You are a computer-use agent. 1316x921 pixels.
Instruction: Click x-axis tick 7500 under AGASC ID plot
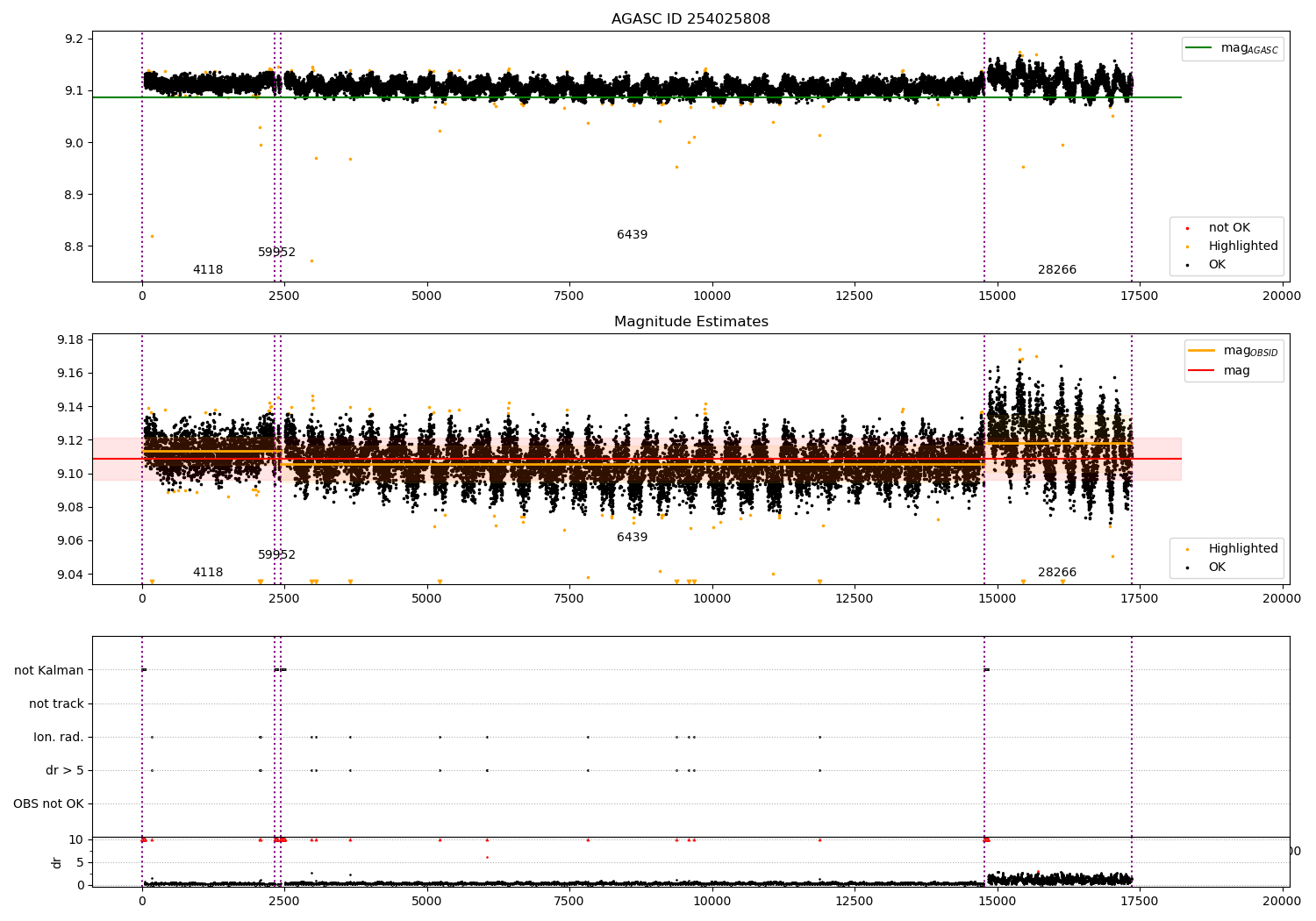(x=569, y=296)
